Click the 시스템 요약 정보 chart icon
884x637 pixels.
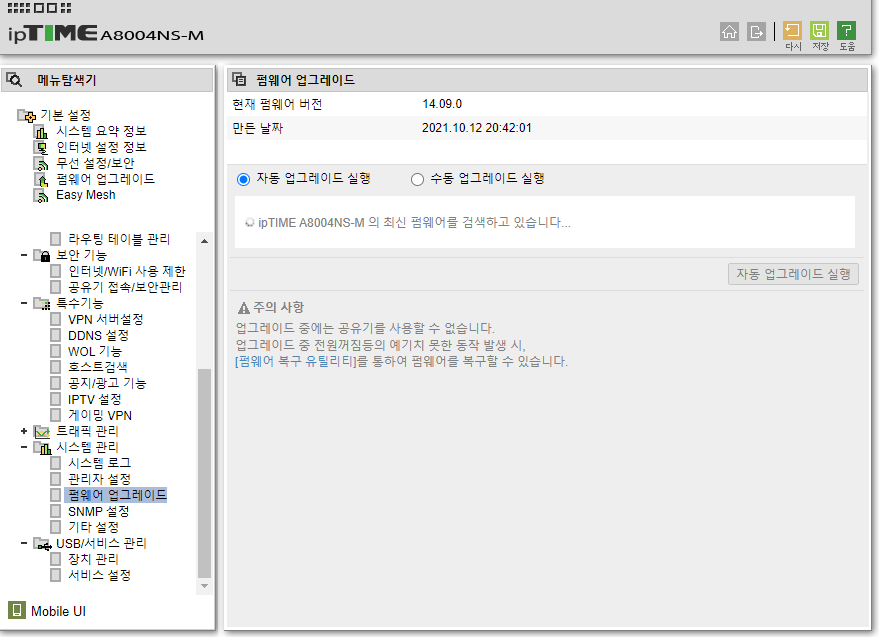click(41, 132)
